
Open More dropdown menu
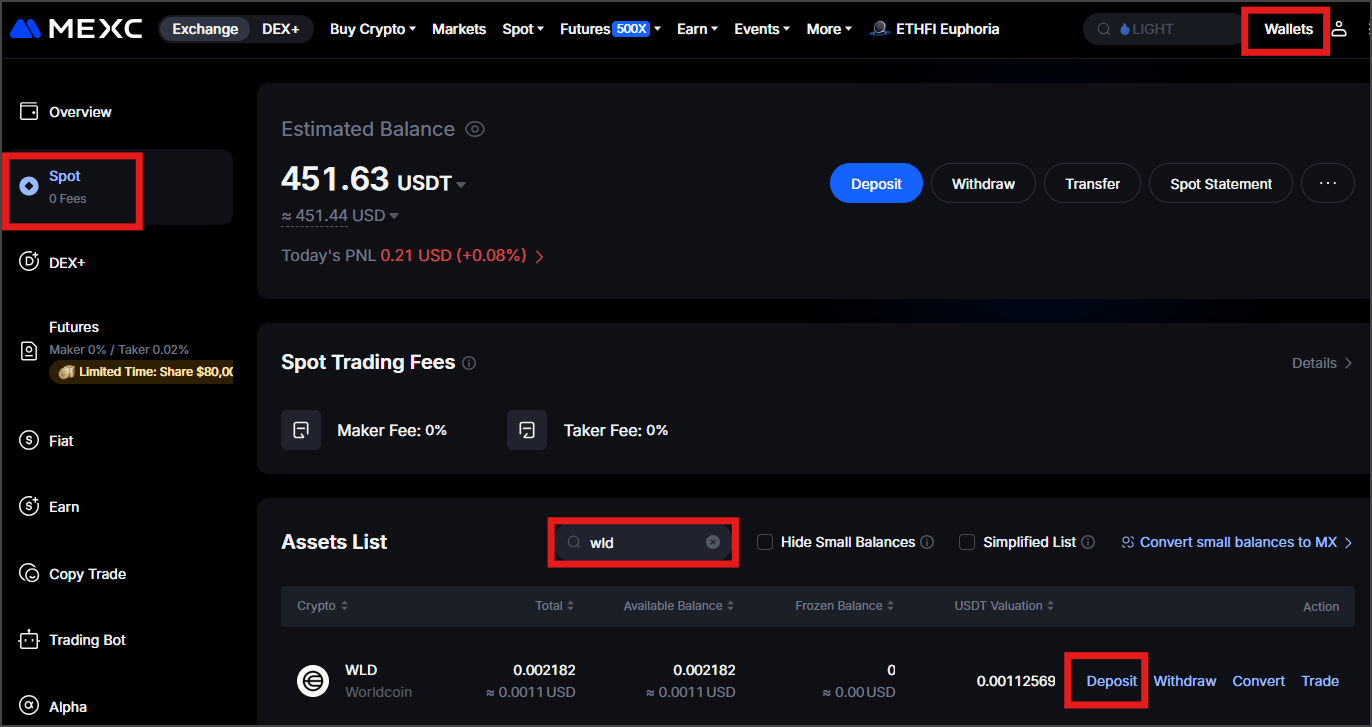pyautogui.click(x=829, y=29)
